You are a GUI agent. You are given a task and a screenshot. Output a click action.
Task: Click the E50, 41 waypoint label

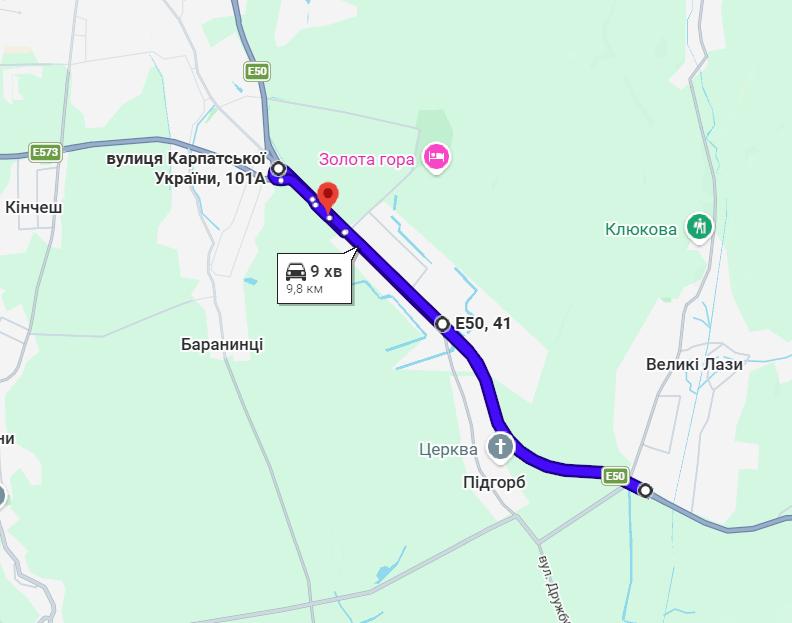(483, 323)
